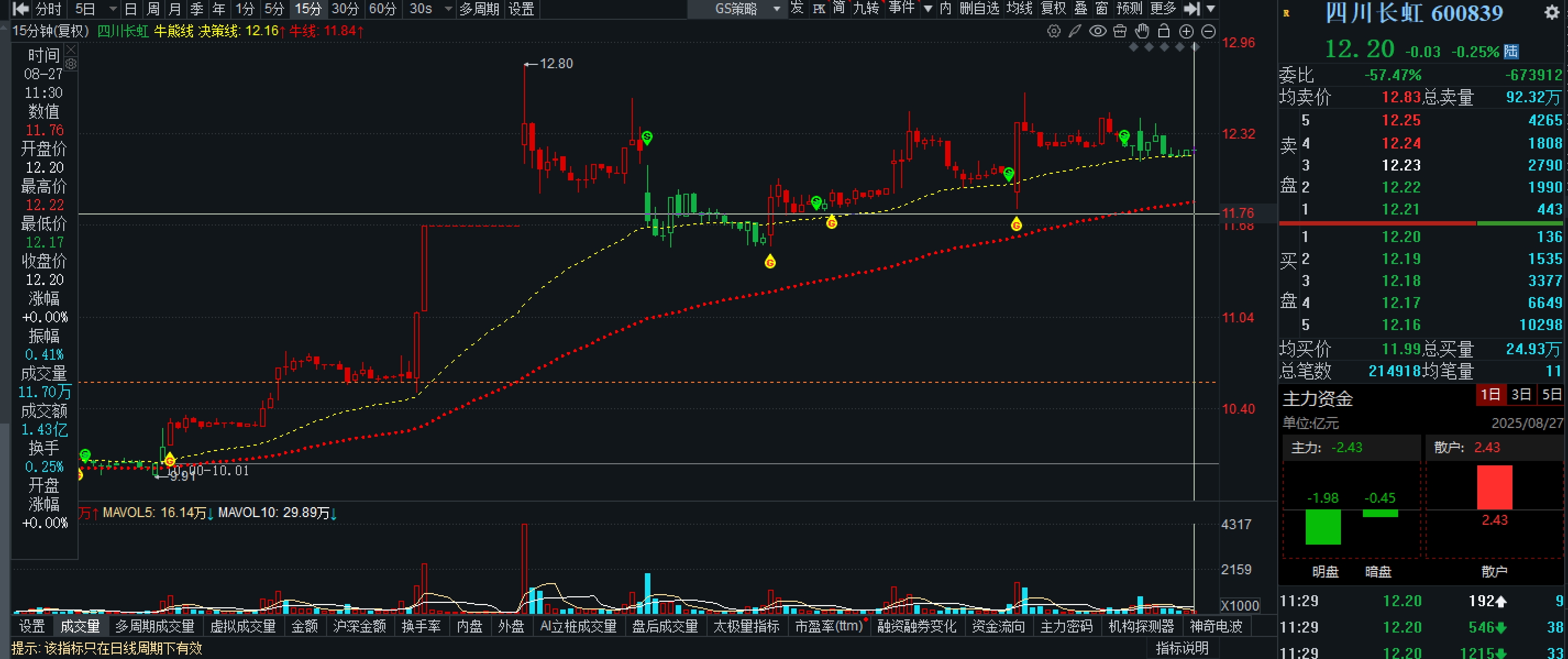Expand dropdown arrow after 事件
The width and height of the screenshot is (1568, 659).
point(927,9)
